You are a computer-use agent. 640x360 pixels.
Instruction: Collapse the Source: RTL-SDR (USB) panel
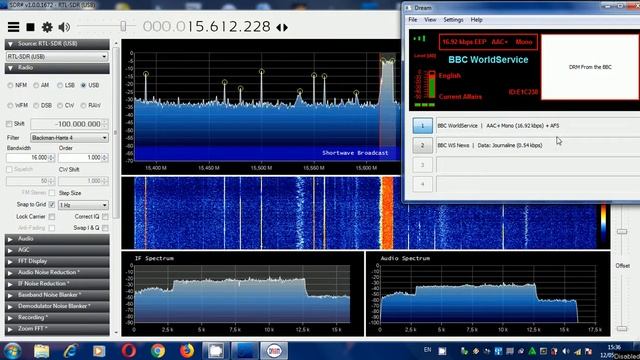tap(57, 44)
